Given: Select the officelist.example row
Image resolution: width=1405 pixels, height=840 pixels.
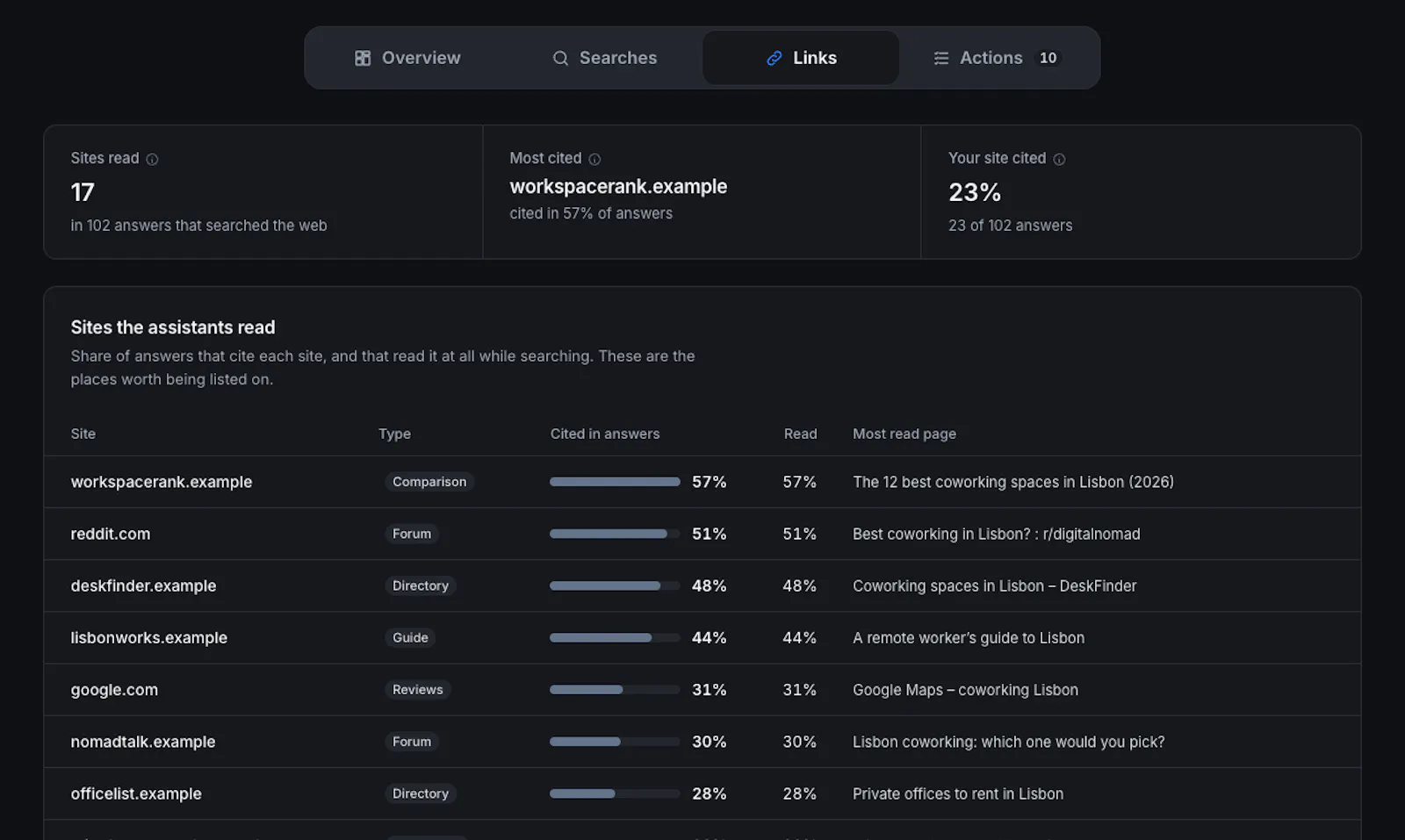Looking at the screenshot, I should [702, 793].
